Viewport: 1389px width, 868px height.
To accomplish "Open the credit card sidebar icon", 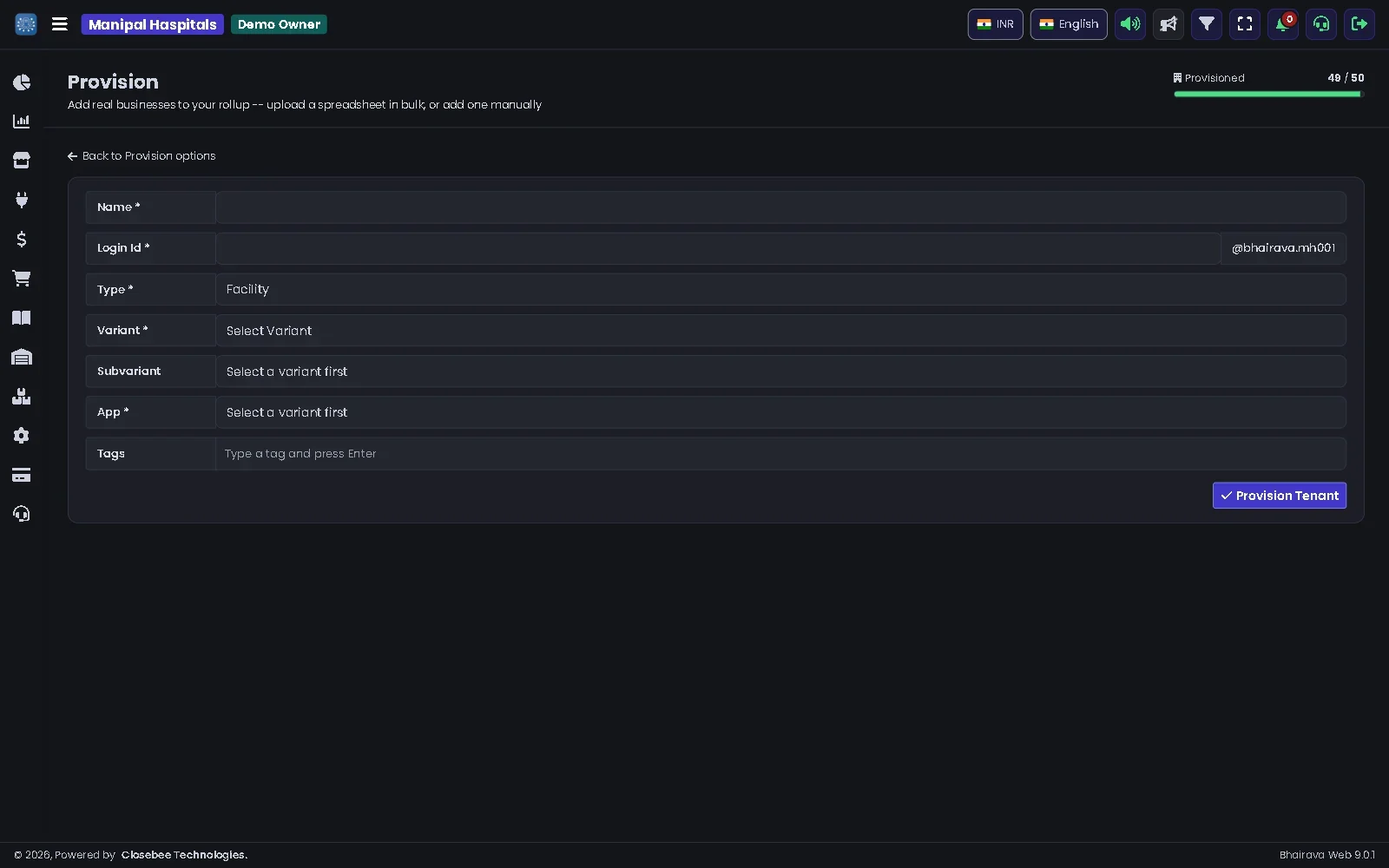I will coord(22,475).
